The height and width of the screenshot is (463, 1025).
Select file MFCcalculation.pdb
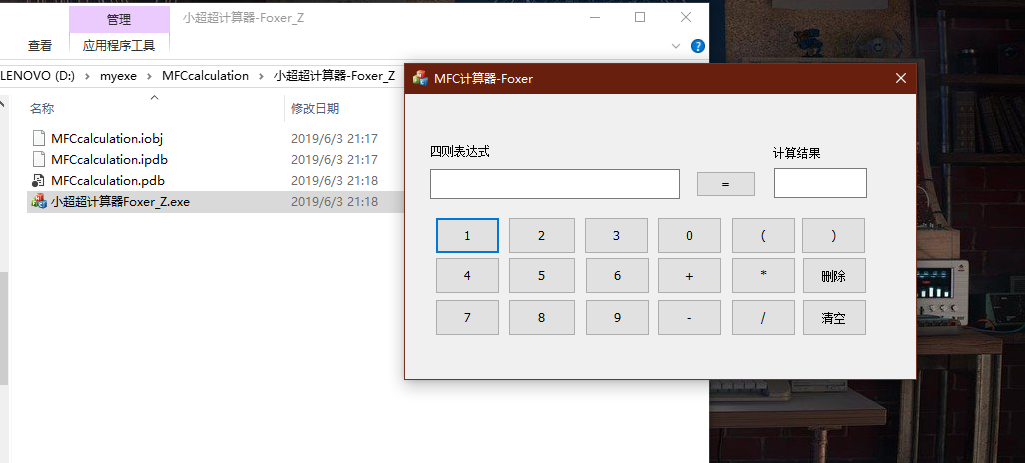click(108, 180)
